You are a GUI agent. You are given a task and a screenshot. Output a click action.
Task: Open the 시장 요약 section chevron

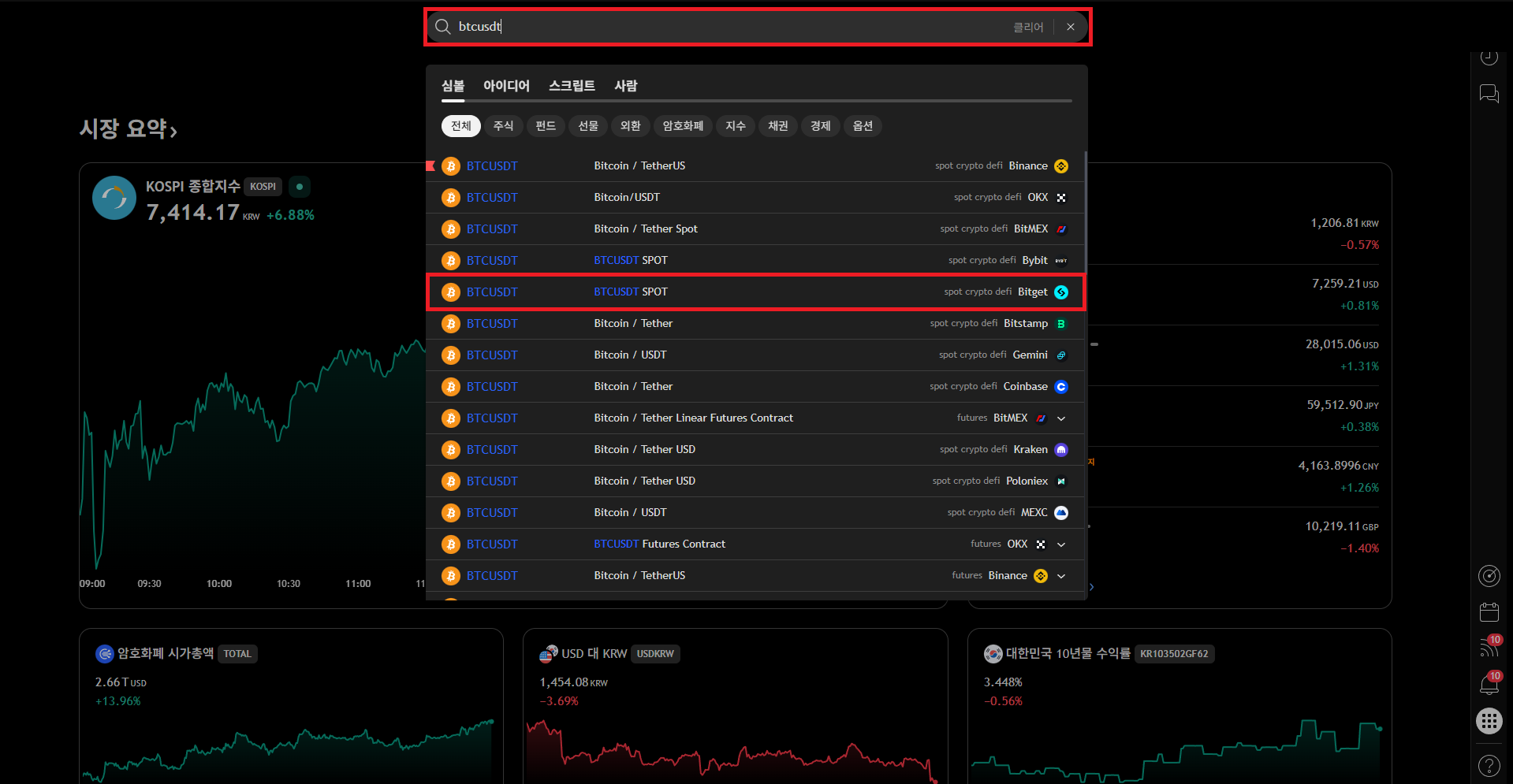click(x=173, y=131)
